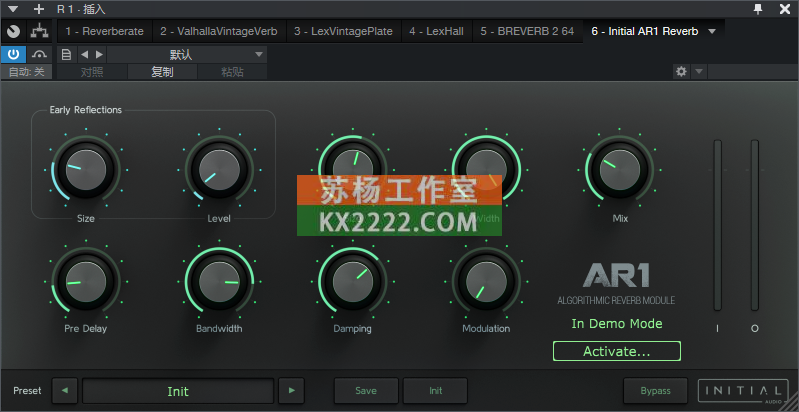799x412 pixels.
Task: Expand the arrow beside the gear
Action: pyautogui.click(x=699, y=72)
